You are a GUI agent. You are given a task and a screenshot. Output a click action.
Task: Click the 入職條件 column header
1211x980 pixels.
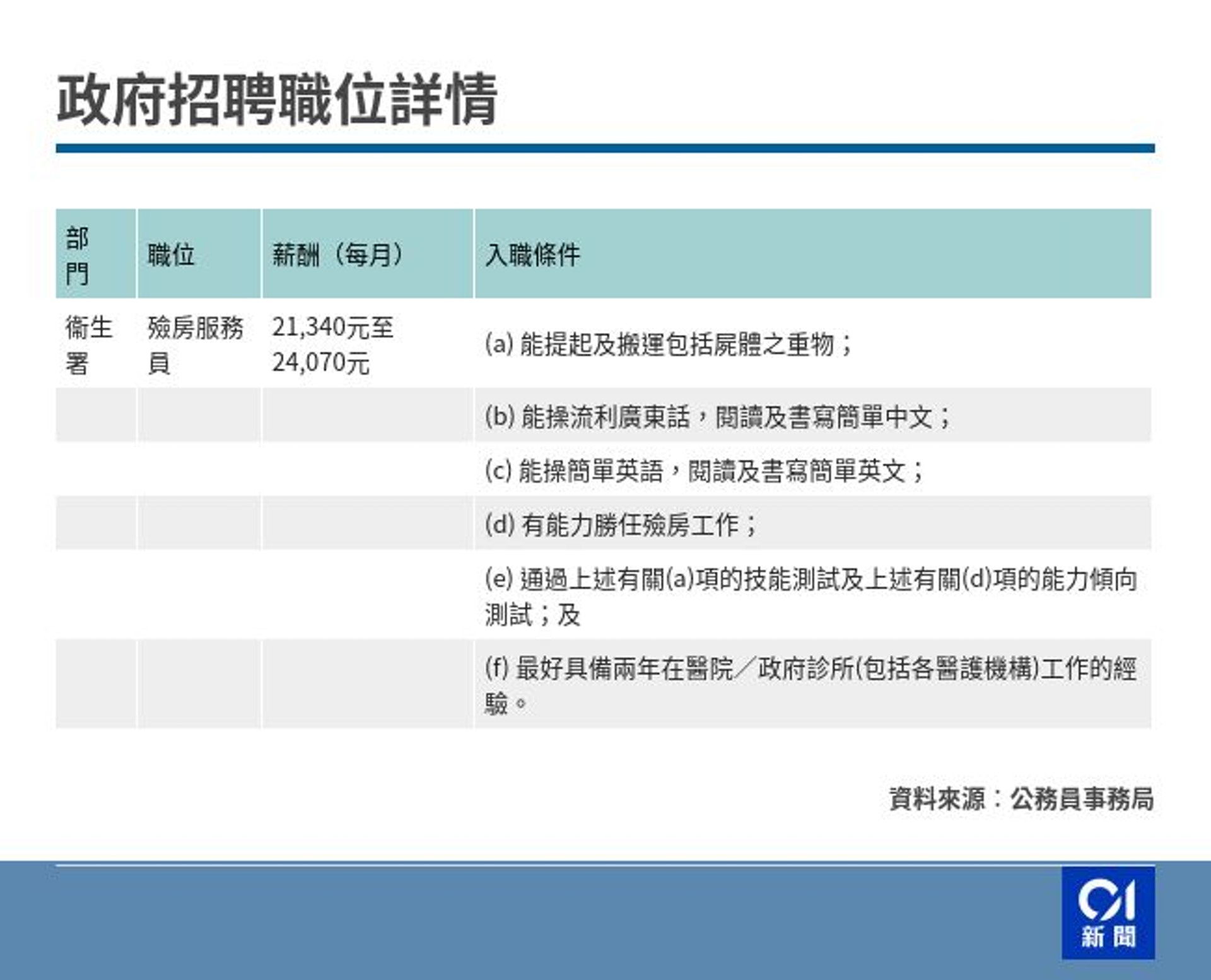(533, 255)
